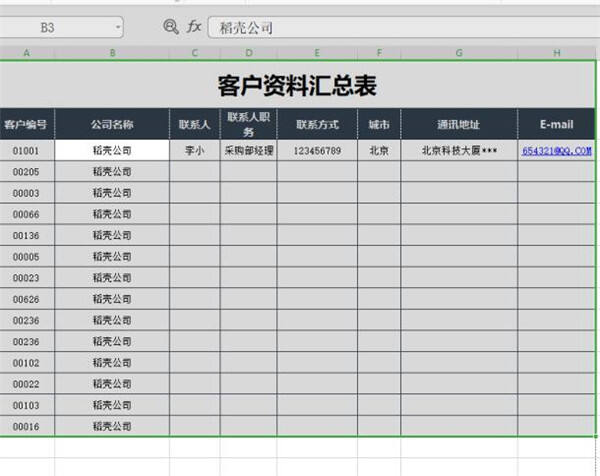The image size is (600, 476).
Task: Open the 654321@QQ.COM email link
Action: coord(557,151)
